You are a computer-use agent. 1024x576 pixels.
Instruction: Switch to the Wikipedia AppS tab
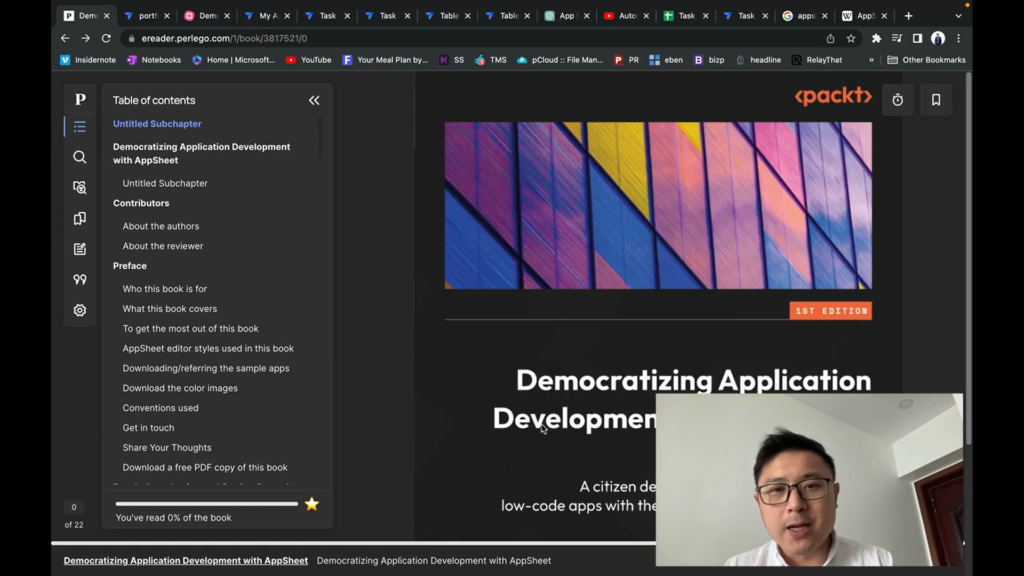pyautogui.click(x=865, y=16)
